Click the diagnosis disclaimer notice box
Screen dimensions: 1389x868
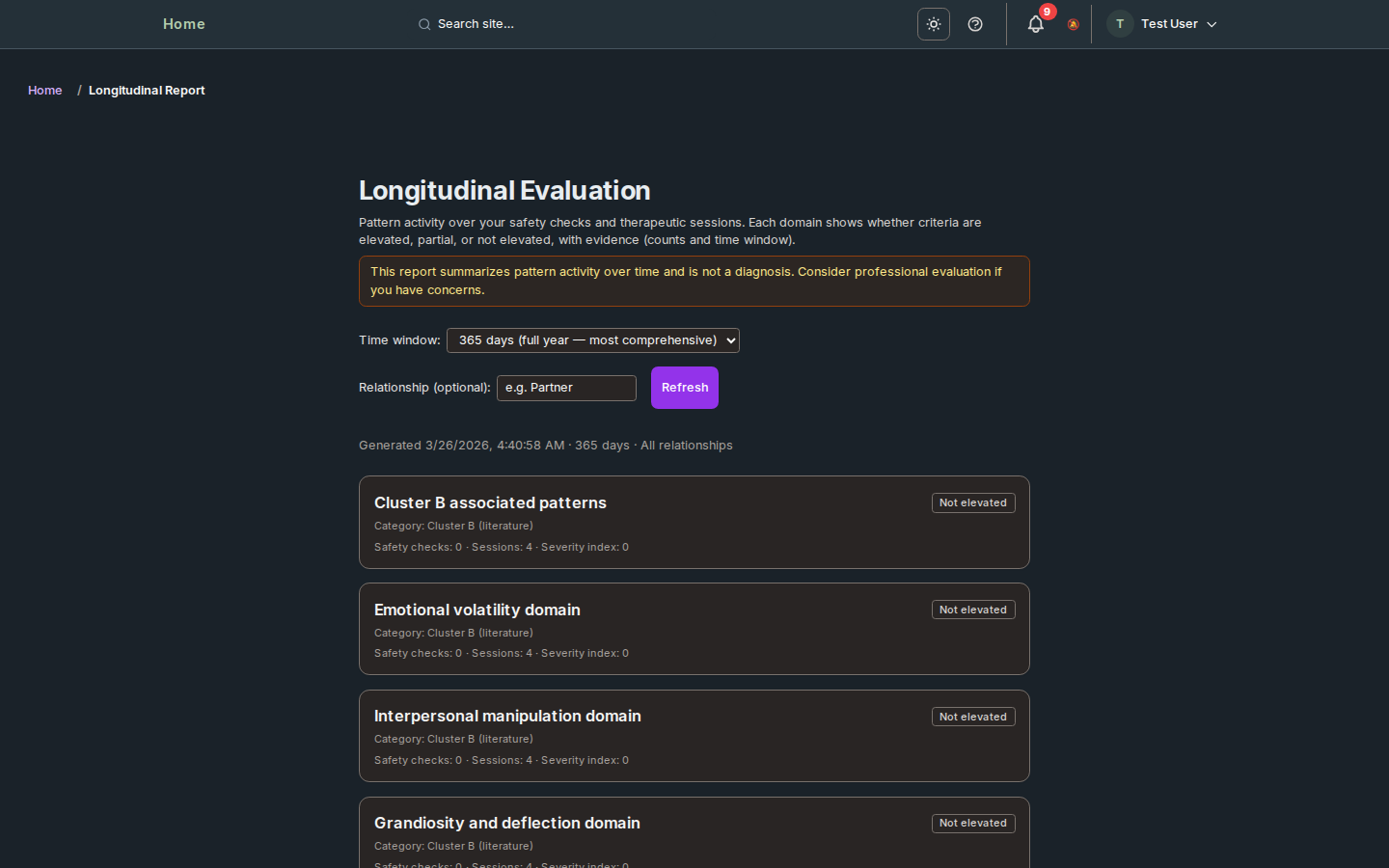(x=694, y=281)
